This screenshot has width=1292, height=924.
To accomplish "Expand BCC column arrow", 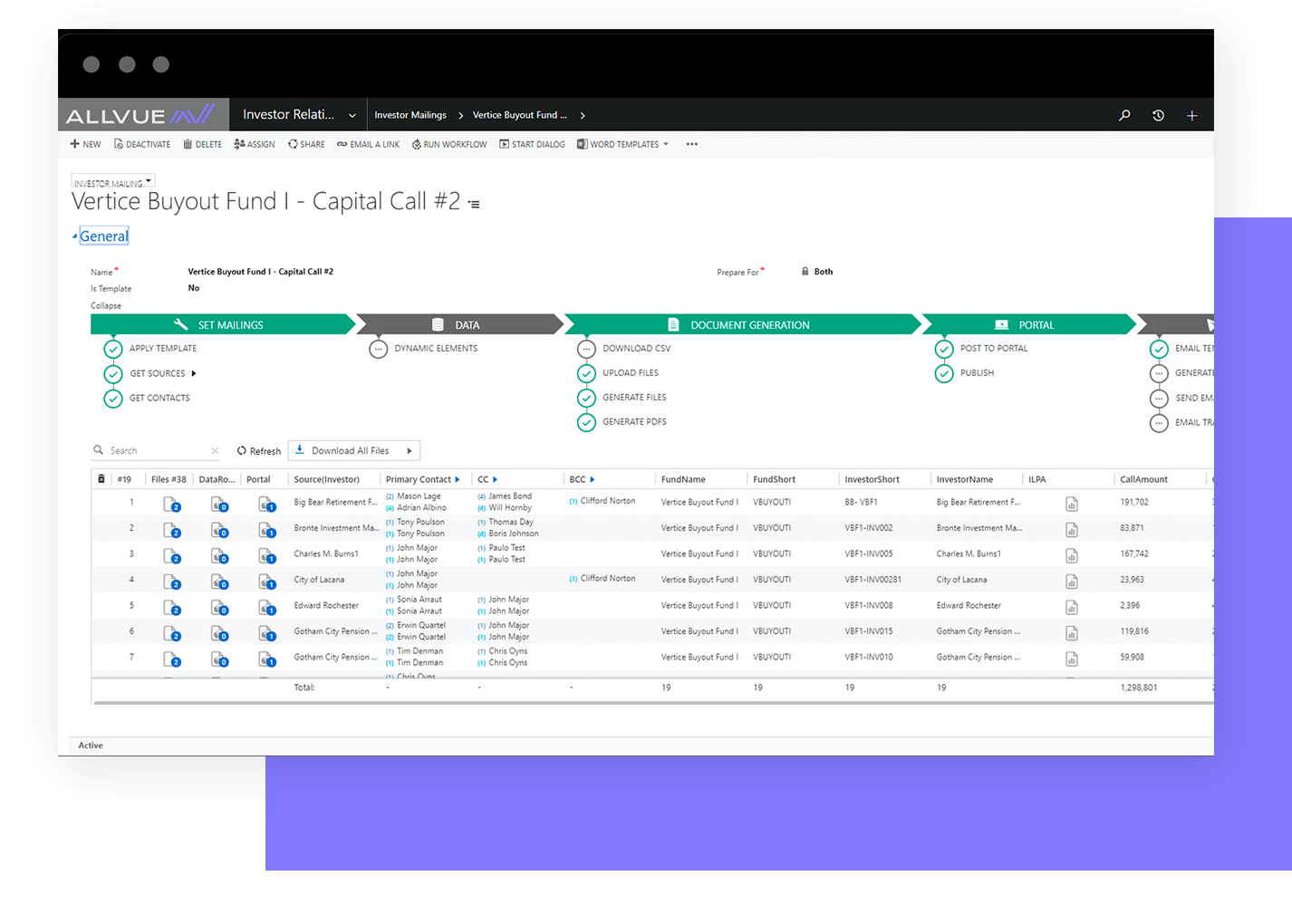I will pos(593,479).
